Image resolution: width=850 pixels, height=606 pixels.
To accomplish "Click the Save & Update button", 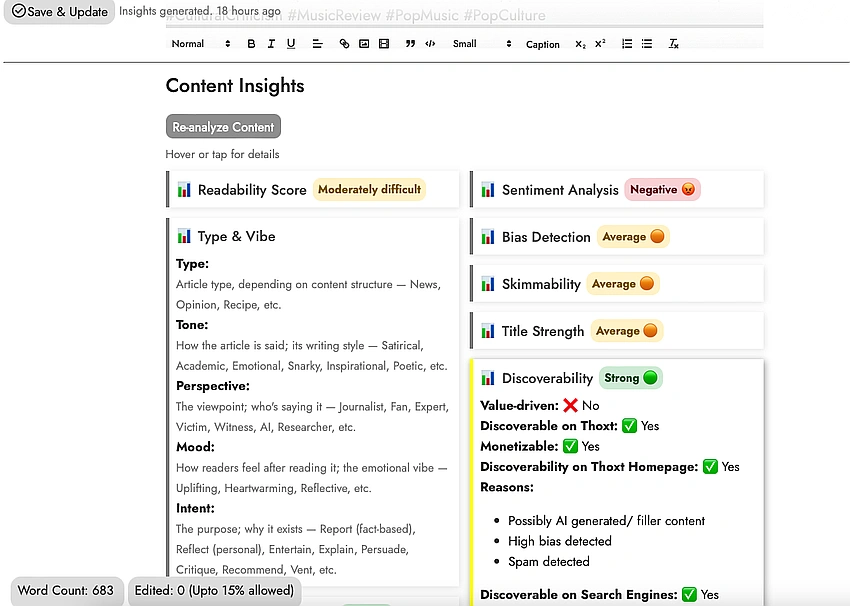I will pos(58,12).
